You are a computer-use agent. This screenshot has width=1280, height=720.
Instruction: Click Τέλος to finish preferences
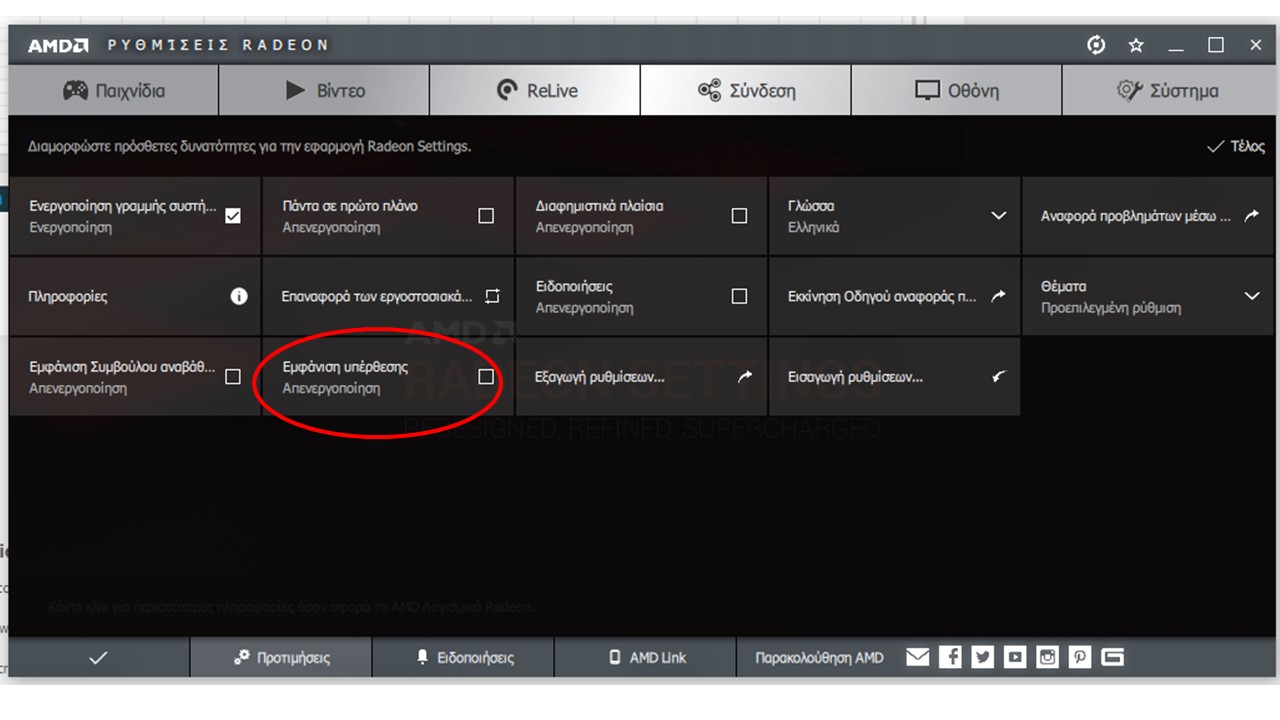coord(1236,146)
